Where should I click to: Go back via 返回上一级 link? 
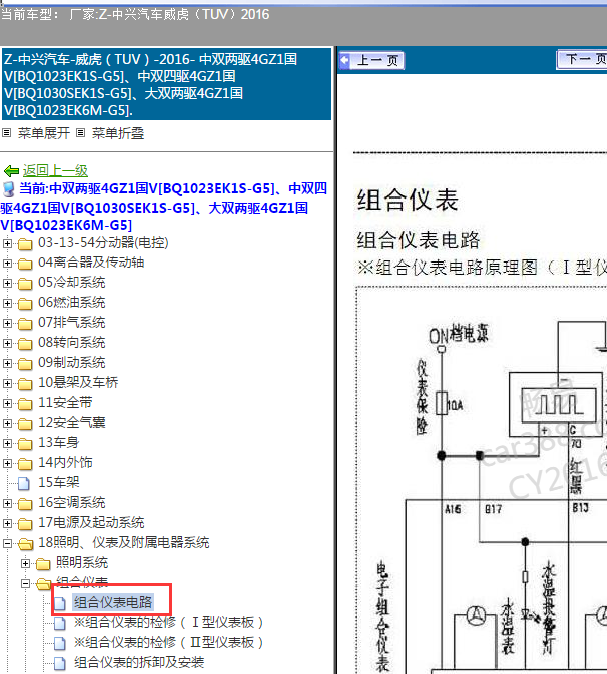pyautogui.click(x=55, y=171)
